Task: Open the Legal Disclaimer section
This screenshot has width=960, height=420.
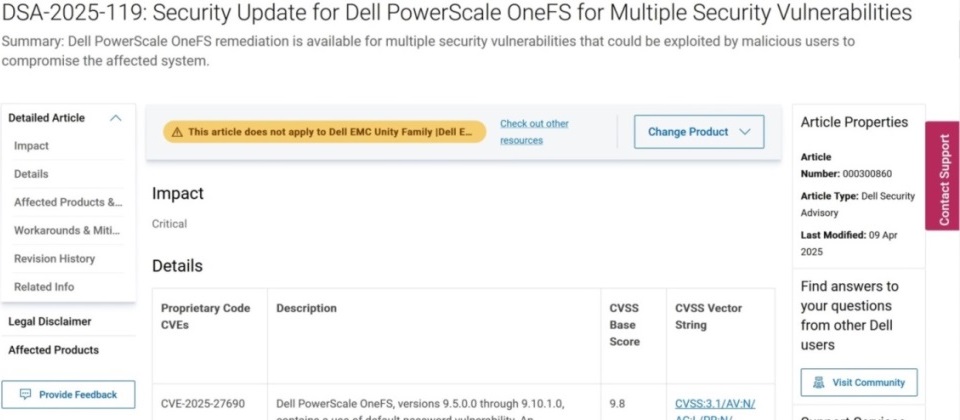Action: click(x=50, y=321)
